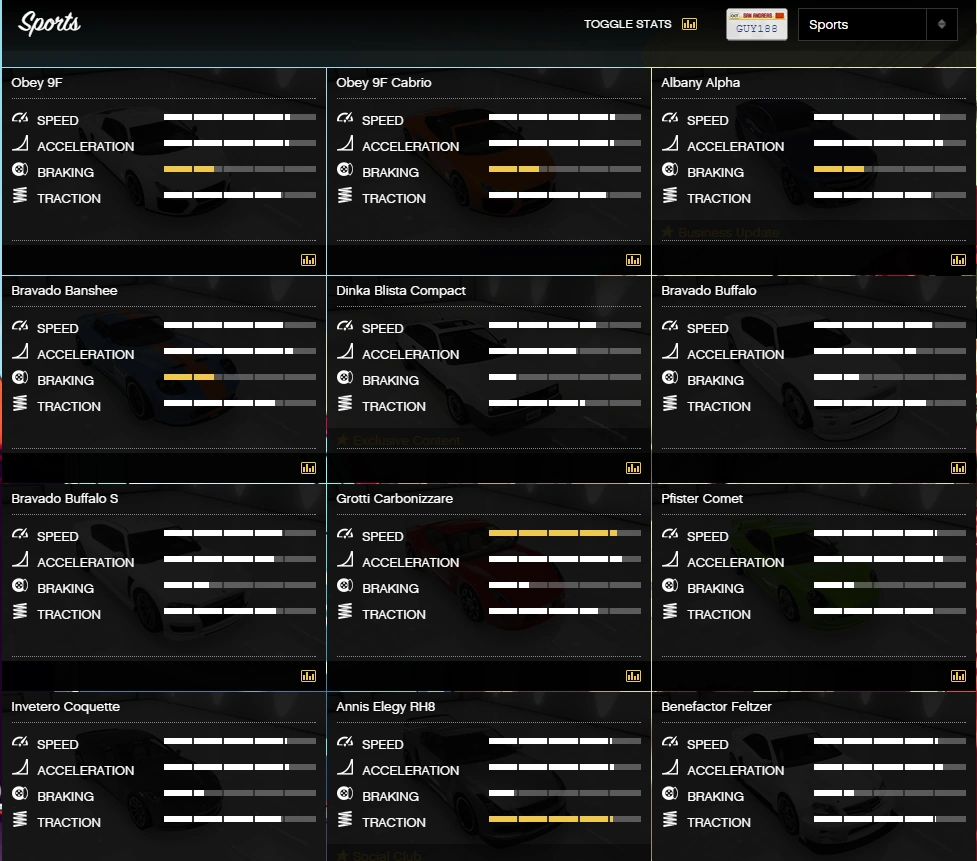This screenshot has width=977, height=861.
Task: Click the Dinka Blista Compact acceleration icon
Action: coord(345,351)
